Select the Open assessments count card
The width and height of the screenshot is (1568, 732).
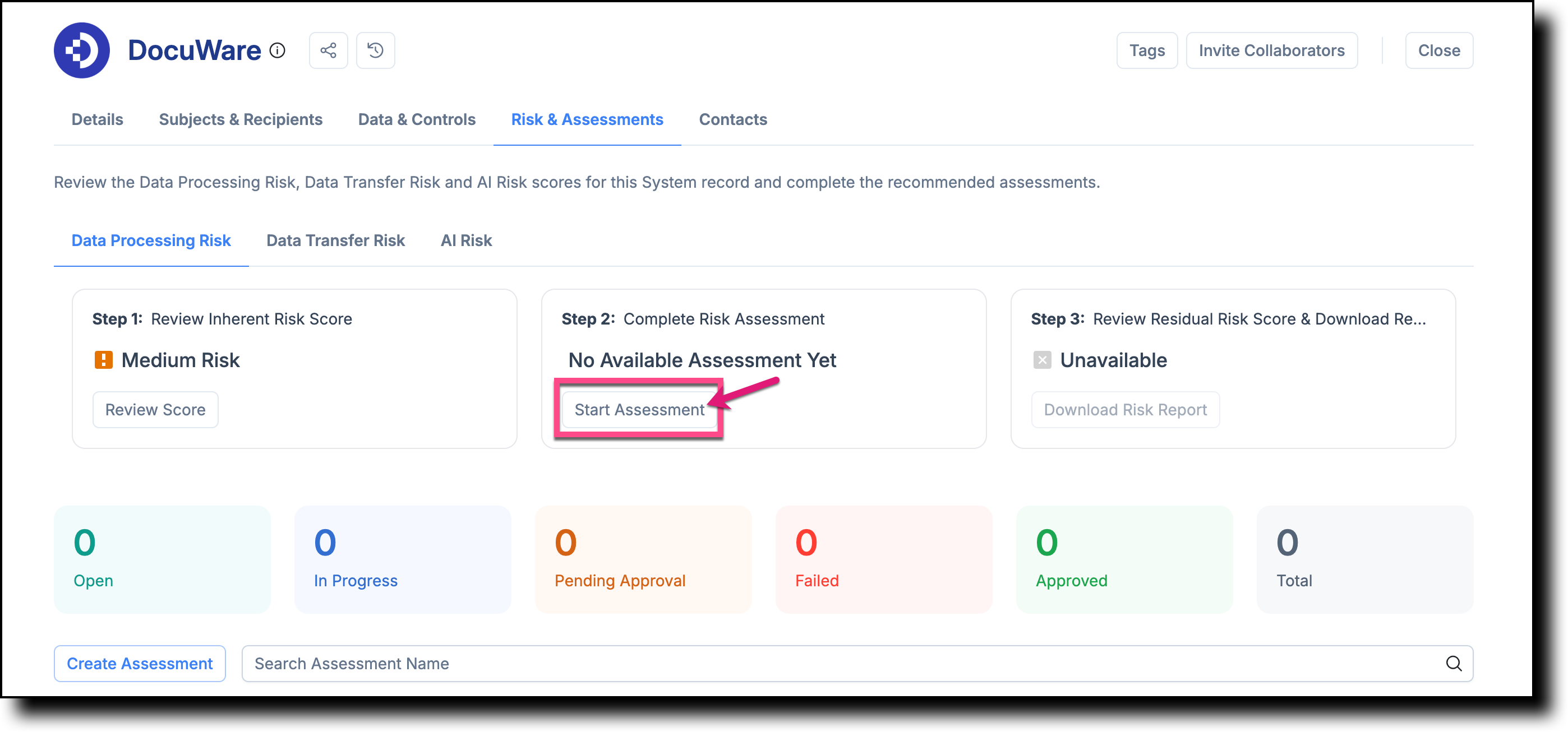tap(162, 559)
